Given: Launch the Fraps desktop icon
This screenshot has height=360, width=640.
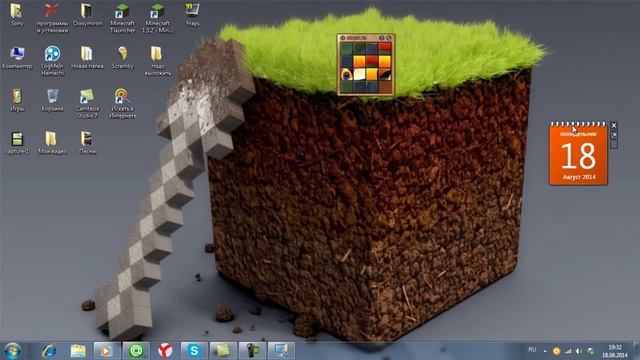Looking at the screenshot, I should pos(192,15).
